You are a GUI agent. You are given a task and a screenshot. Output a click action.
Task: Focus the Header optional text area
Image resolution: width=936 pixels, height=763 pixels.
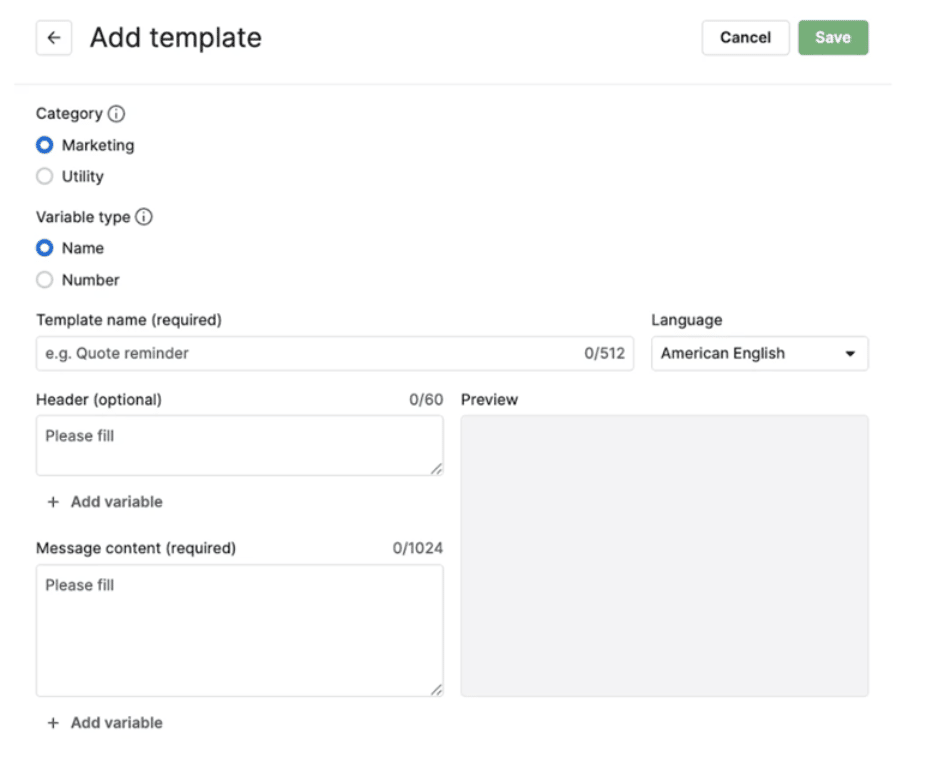click(x=239, y=446)
